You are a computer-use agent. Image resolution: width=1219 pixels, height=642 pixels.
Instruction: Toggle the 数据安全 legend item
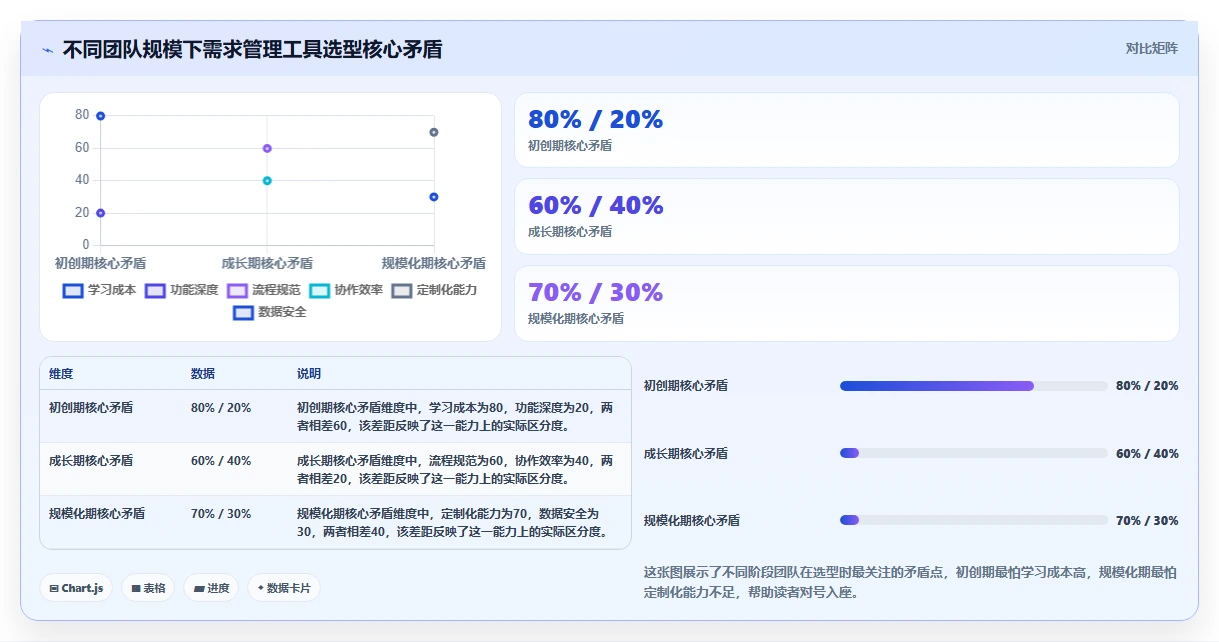270,312
